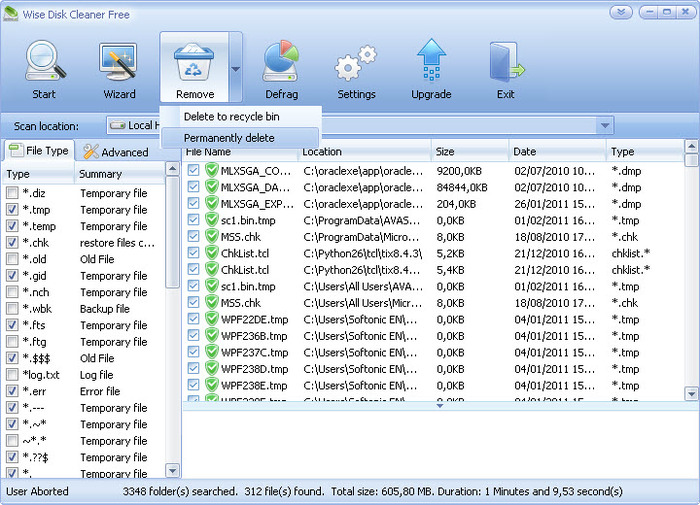Click the shield icon beside MSS.chk in ProgramData

(211, 237)
